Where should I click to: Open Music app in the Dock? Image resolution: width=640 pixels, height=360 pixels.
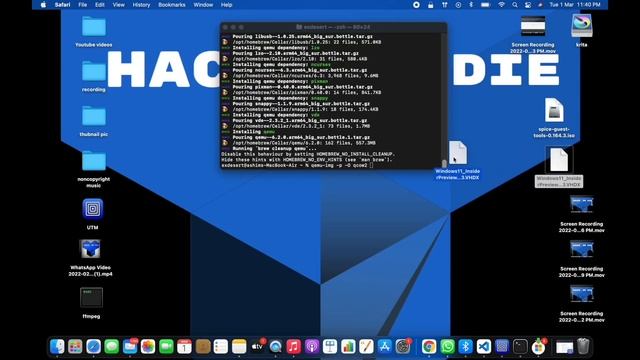[293, 347]
